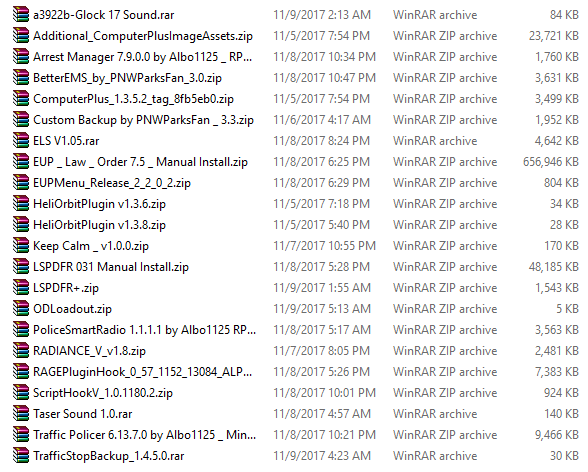Viewport: 588px width, 472px height.
Task: Click the icon next to ODLoadout.zip
Action: click(21, 309)
